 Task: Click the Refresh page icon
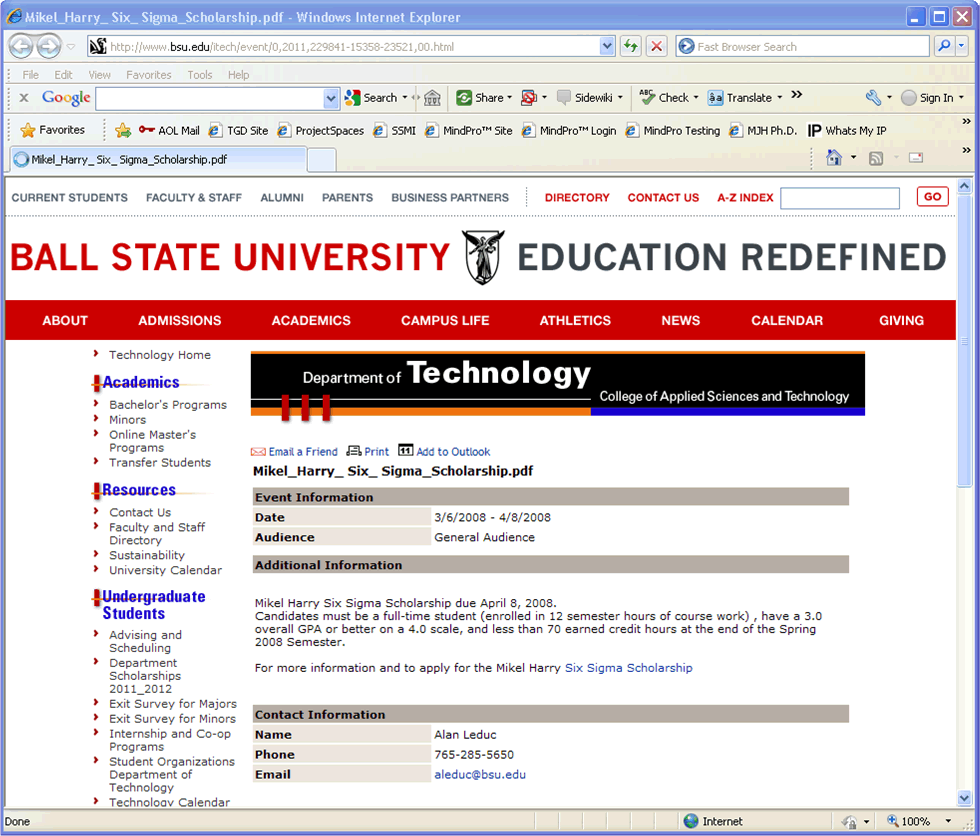pos(630,46)
